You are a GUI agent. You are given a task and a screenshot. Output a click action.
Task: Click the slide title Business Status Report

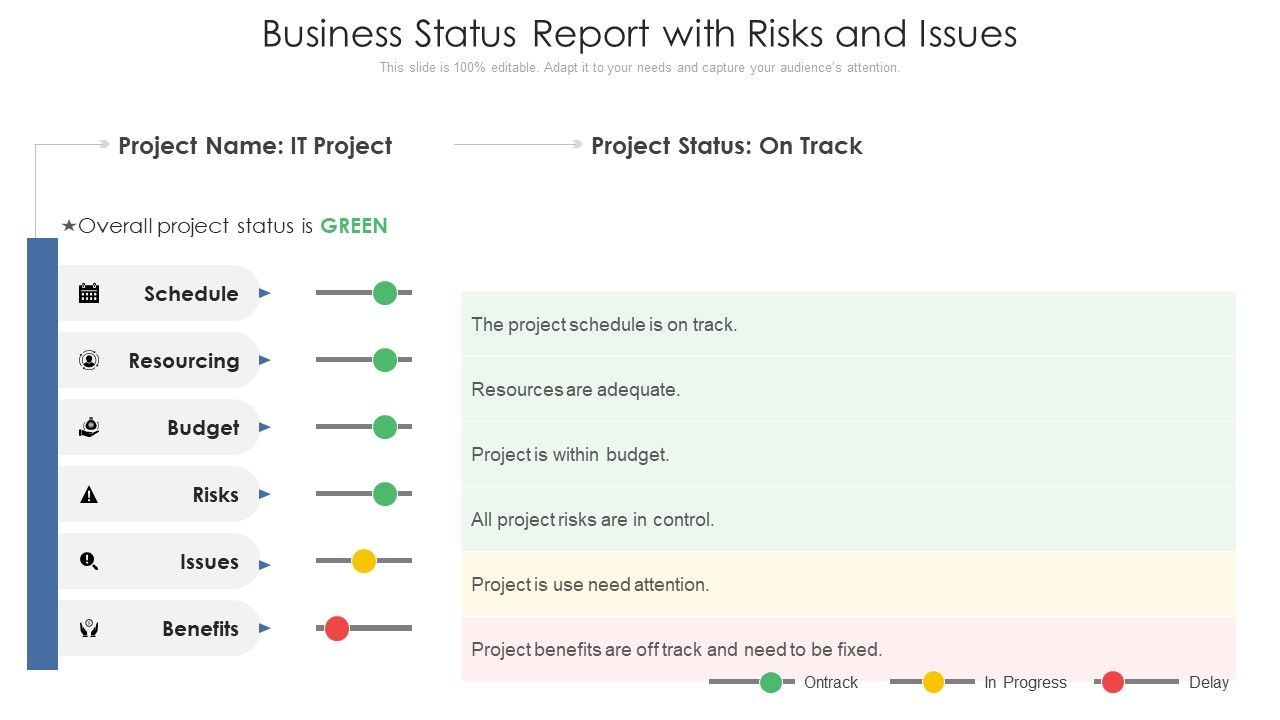640,34
